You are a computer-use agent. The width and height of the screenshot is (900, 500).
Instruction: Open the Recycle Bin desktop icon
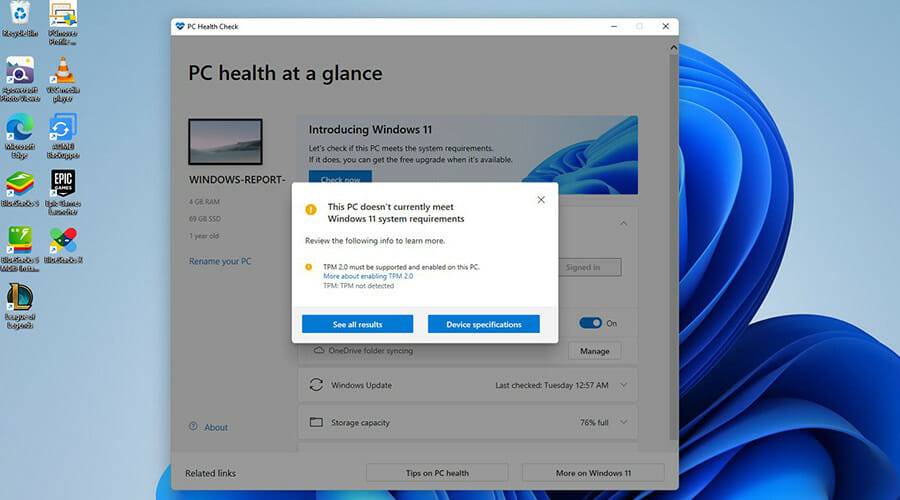click(20, 19)
